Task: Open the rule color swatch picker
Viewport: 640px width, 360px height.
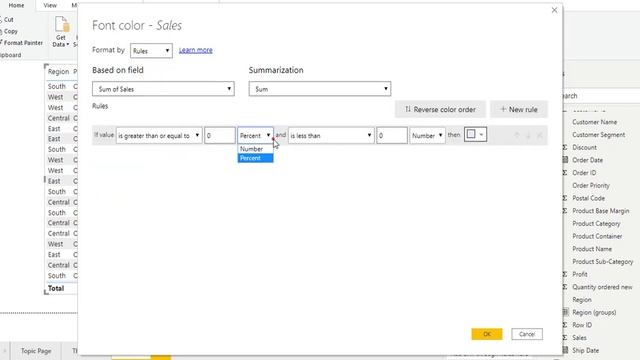Action: pyautogui.click(x=476, y=135)
